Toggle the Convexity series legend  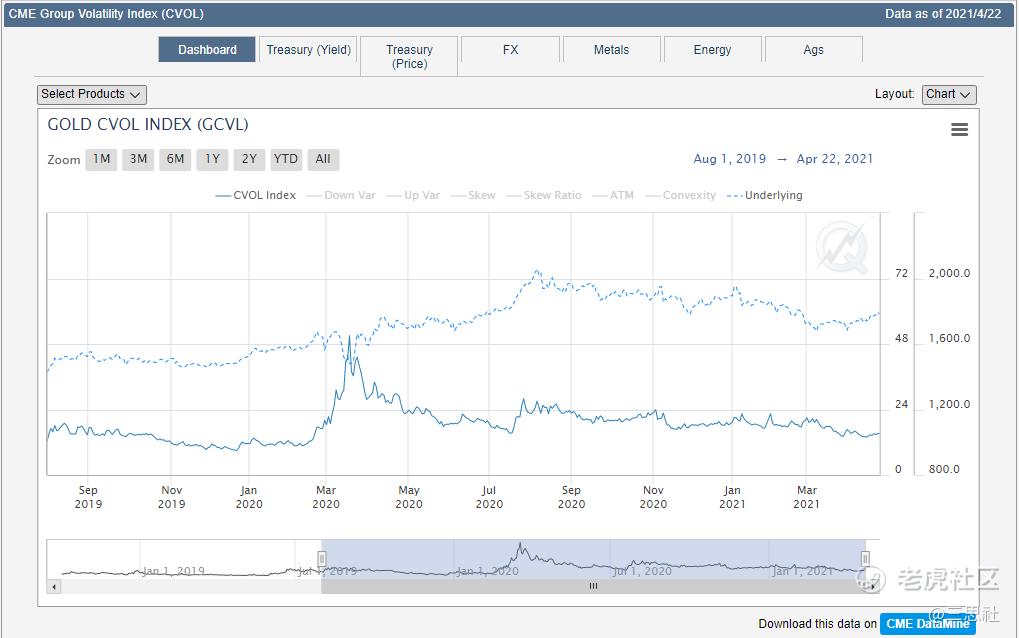(x=680, y=195)
